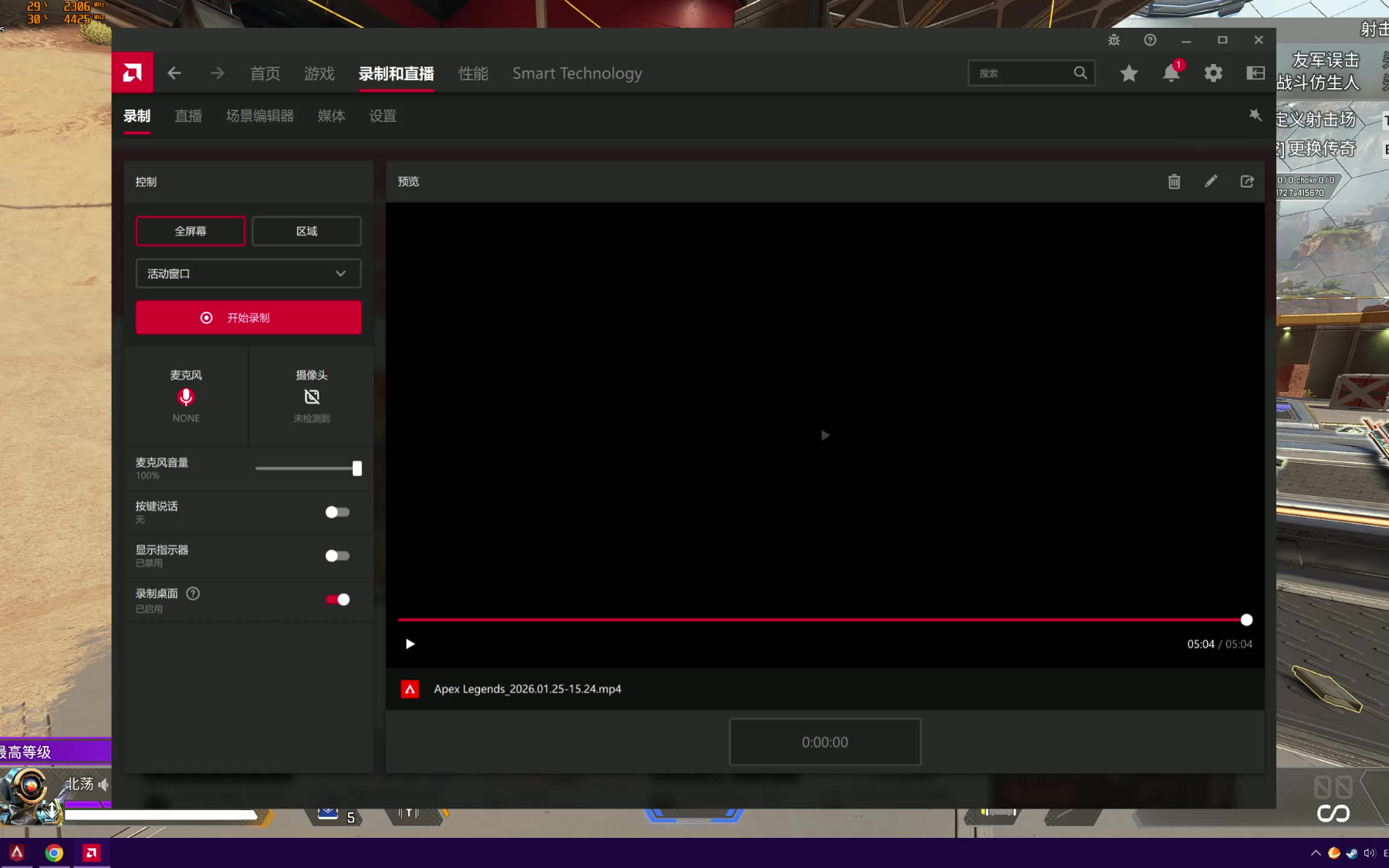
Task: Enable the 按键说话 push-to-talk toggle
Action: [x=337, y=512]
